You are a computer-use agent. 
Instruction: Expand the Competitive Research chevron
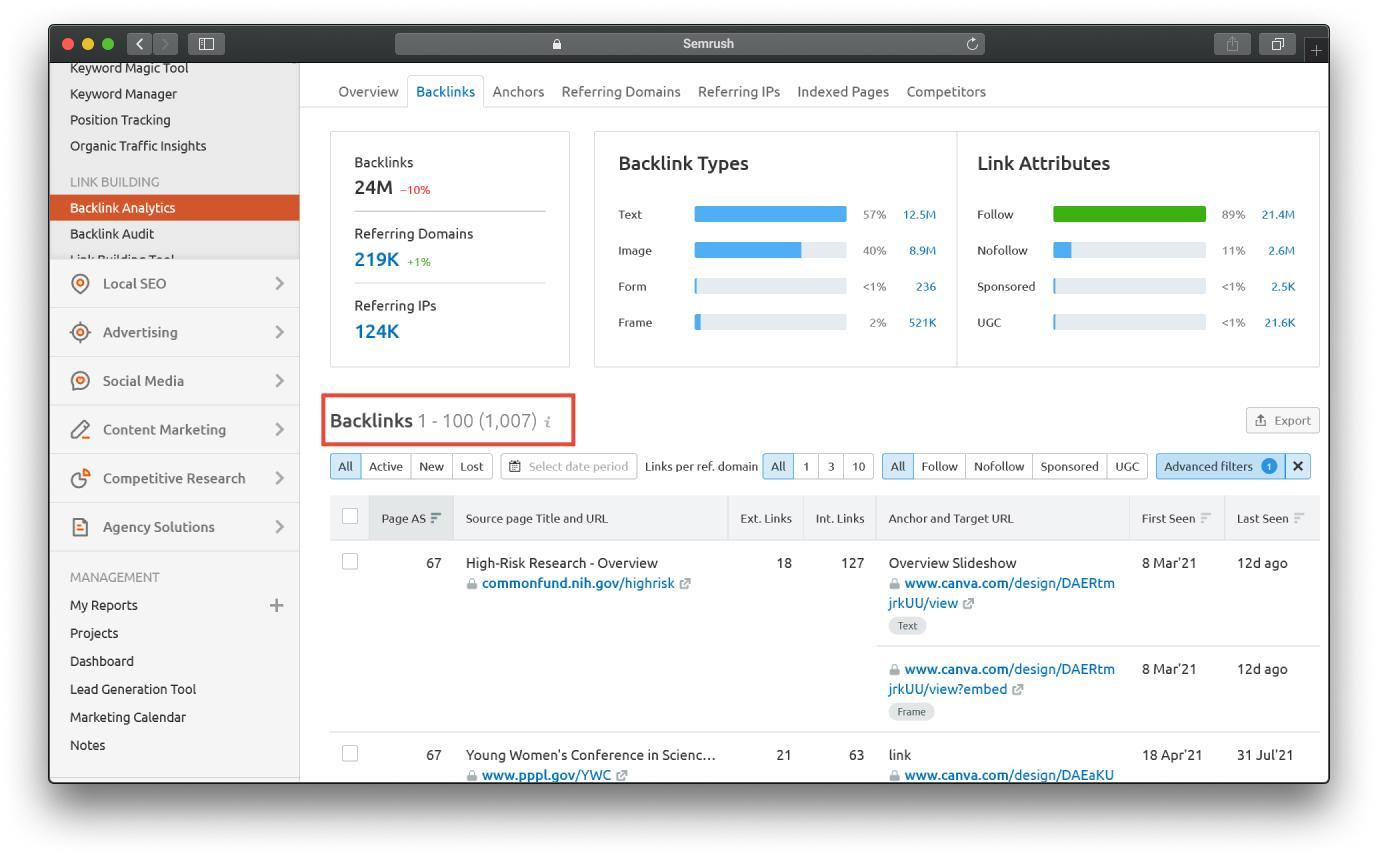[x=279, y=478]
